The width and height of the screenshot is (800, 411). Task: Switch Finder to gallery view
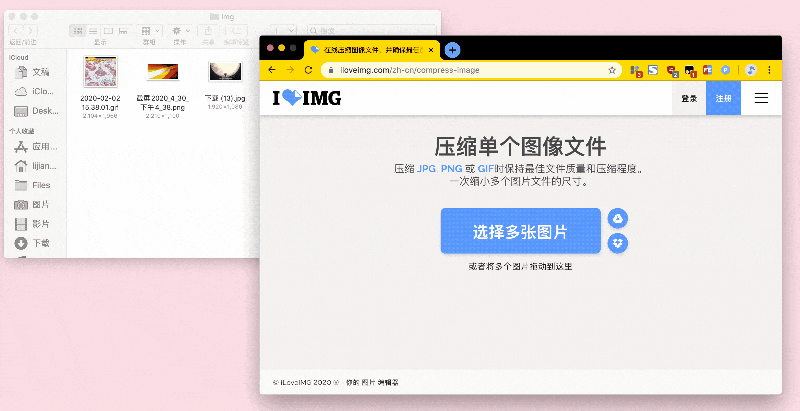point(123,31)
